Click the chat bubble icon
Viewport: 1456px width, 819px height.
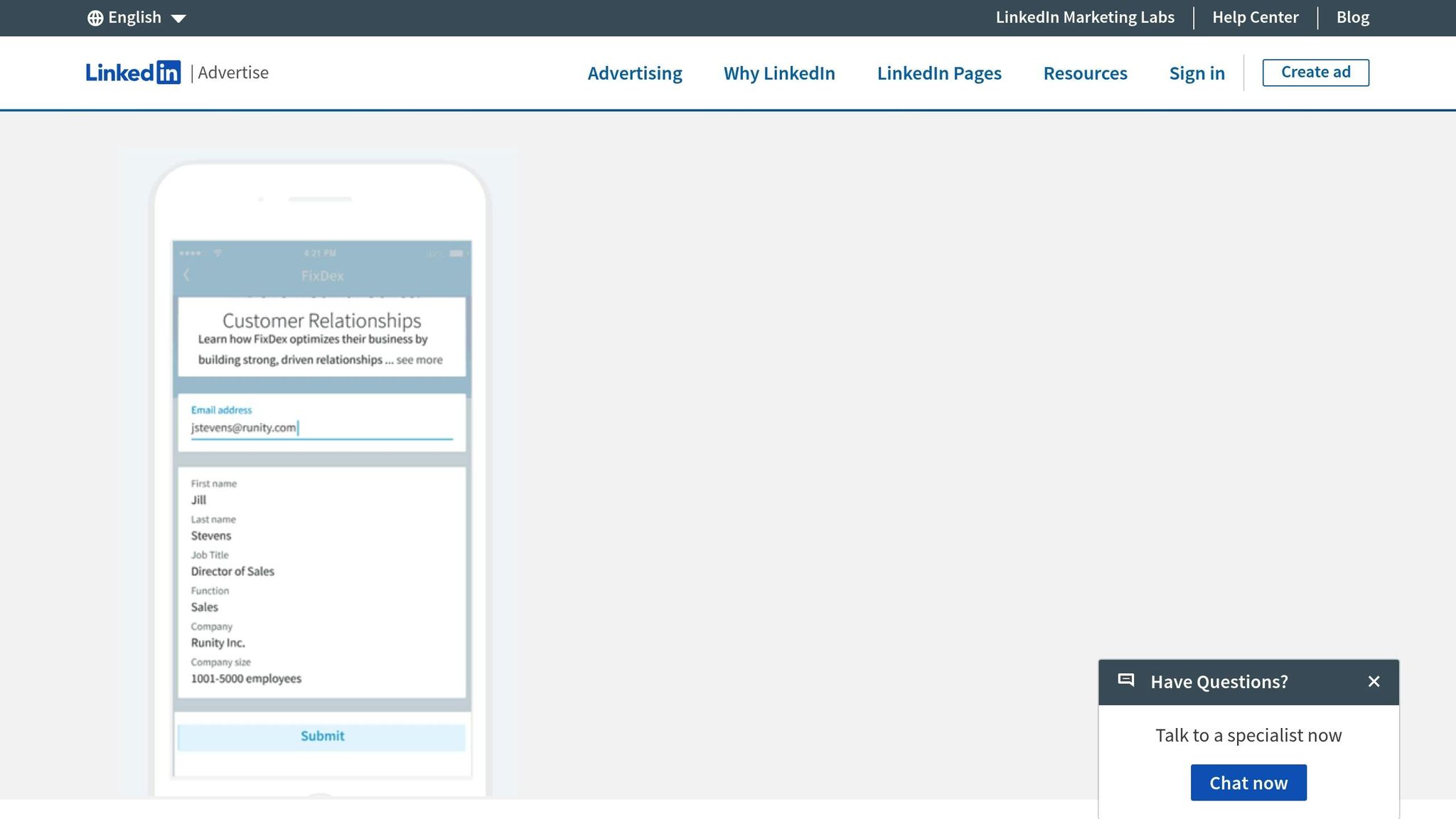[x=1126, y=680]
